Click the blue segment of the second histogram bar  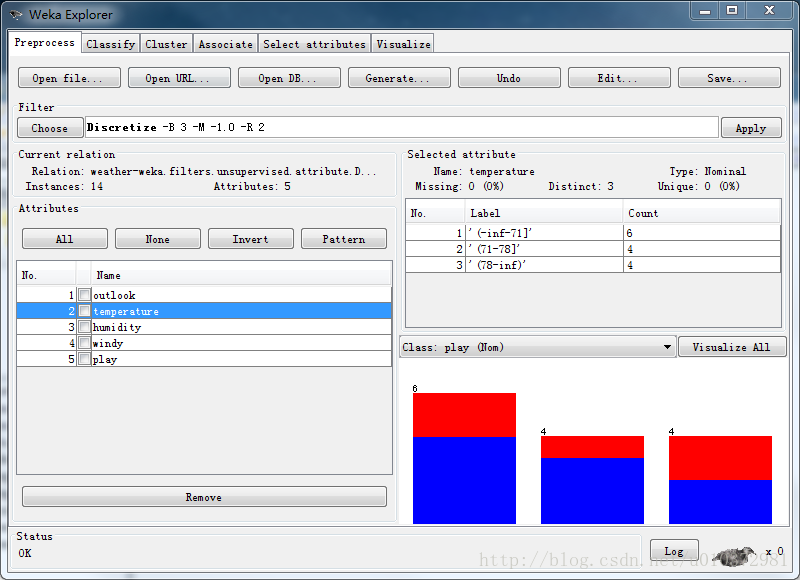tap(592, 491)
